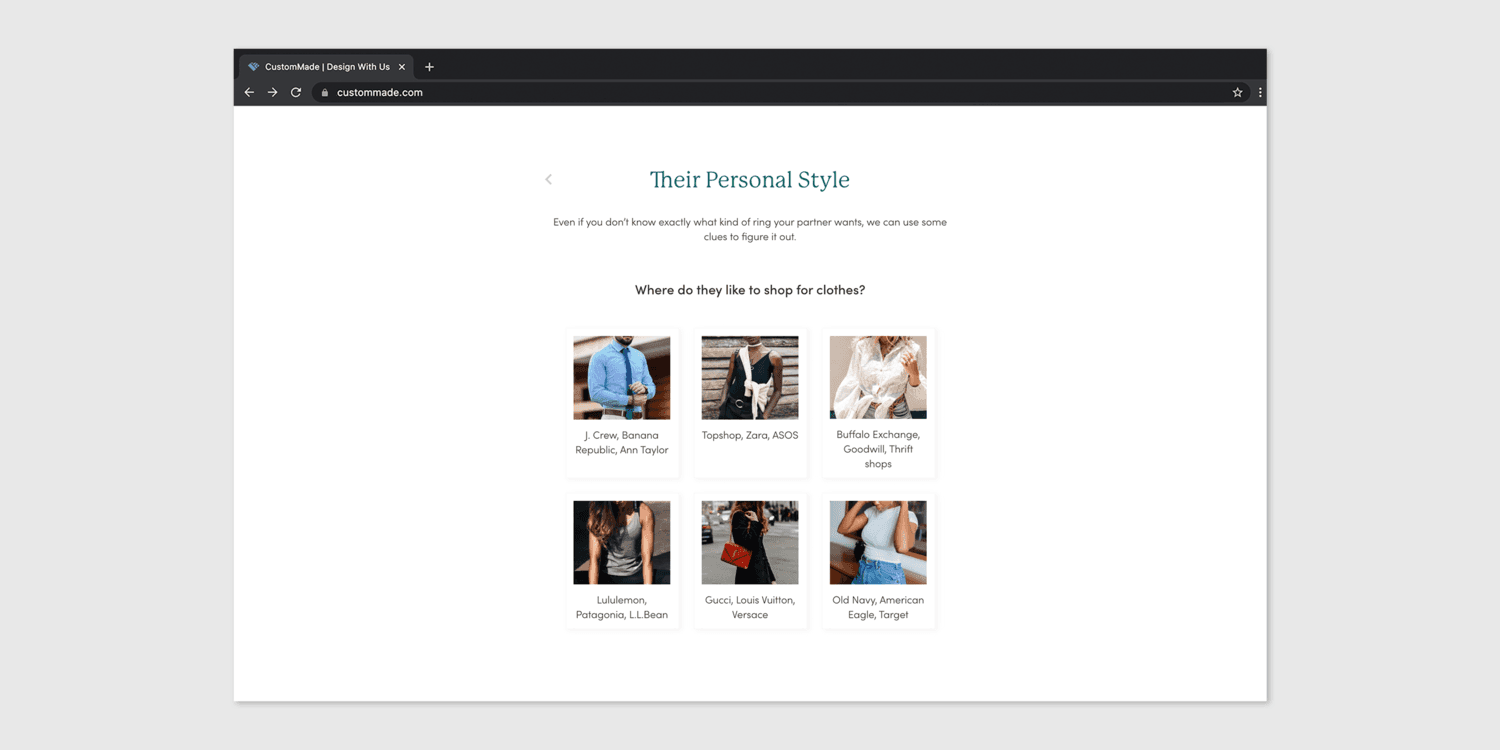Click the 'Gucci, Louis Vuitton, Versace' label
This screenshot has height=750, width=1500.
click(x=750, y=608)
